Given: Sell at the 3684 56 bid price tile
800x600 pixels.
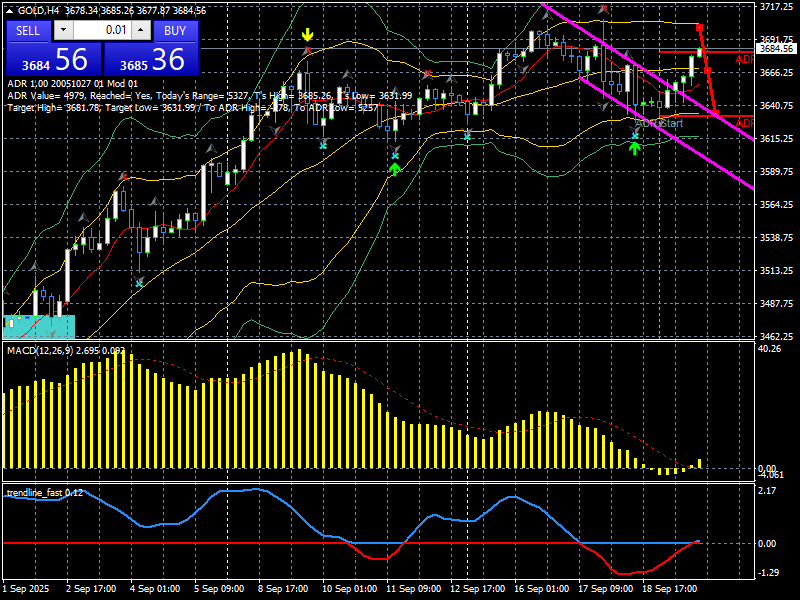Looking at the screenshot, I should pyautogui.click(x=54, y=59).
